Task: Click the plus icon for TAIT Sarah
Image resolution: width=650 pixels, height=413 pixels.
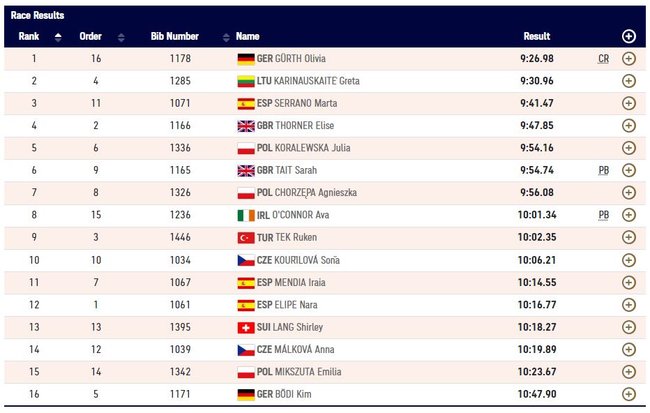Action: click(628, 170)
